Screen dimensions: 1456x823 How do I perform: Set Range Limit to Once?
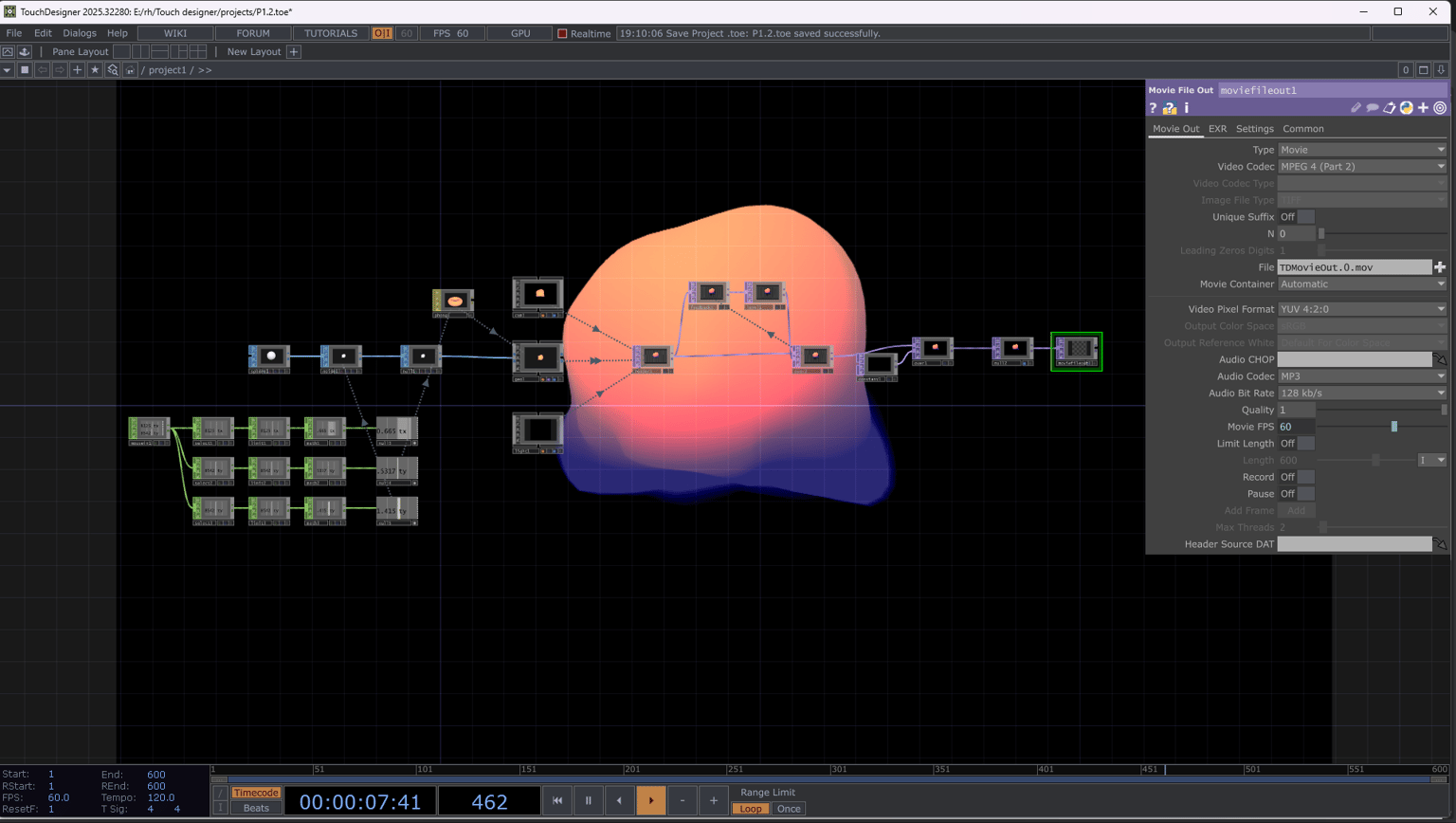coord(789,809)
